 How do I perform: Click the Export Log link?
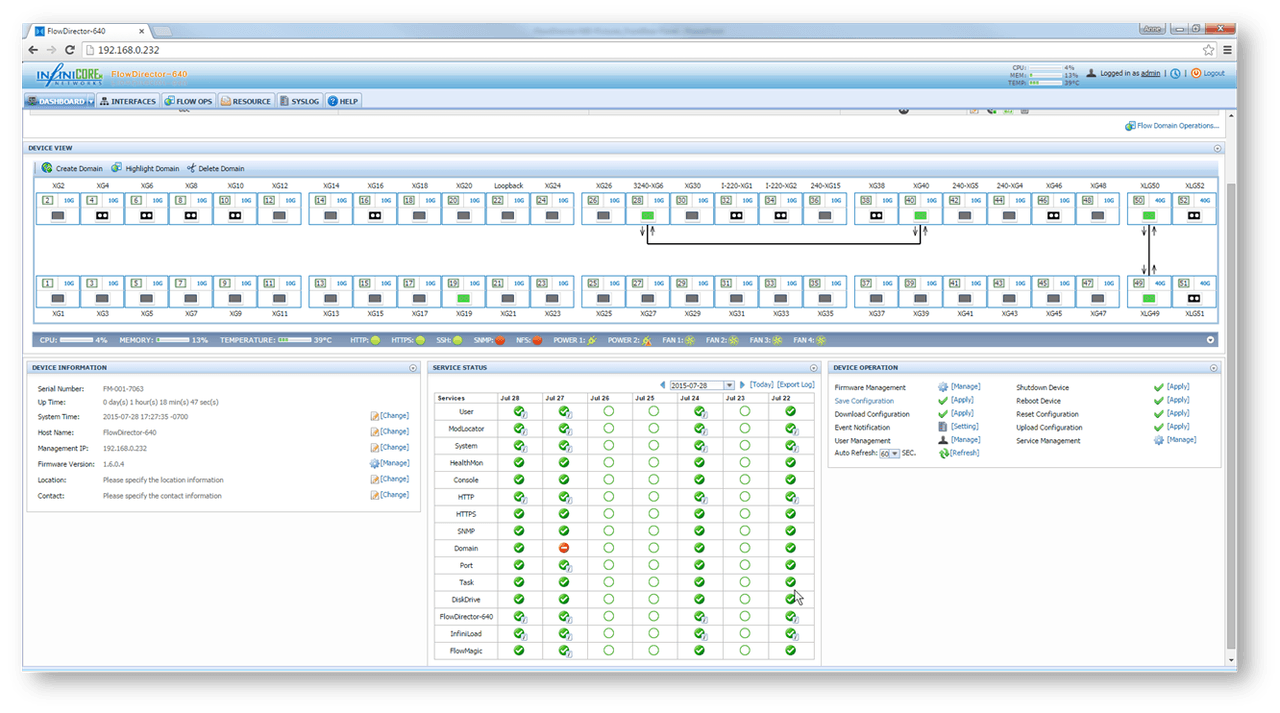point(796,385)
